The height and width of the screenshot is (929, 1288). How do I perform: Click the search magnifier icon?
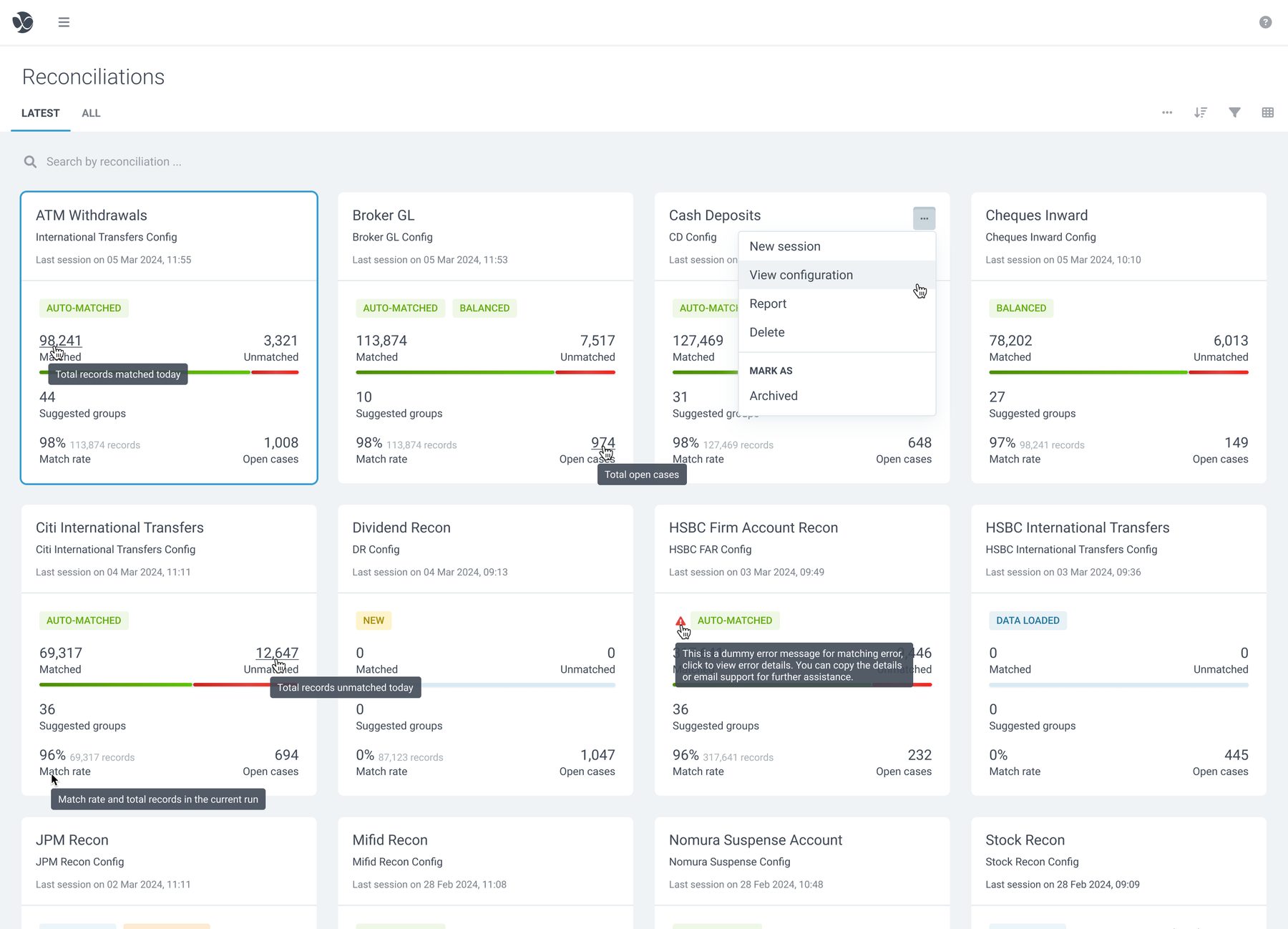click(30, 162)
